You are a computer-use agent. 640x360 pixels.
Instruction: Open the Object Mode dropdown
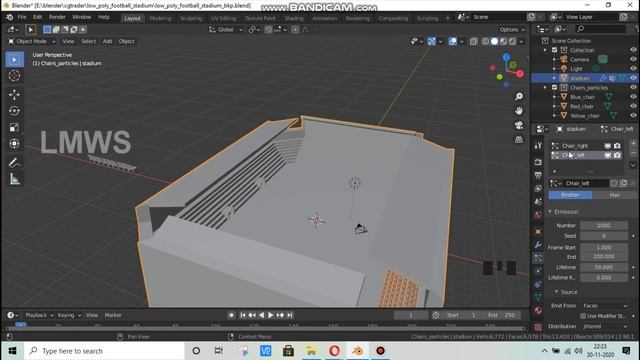tap(32, 41)
